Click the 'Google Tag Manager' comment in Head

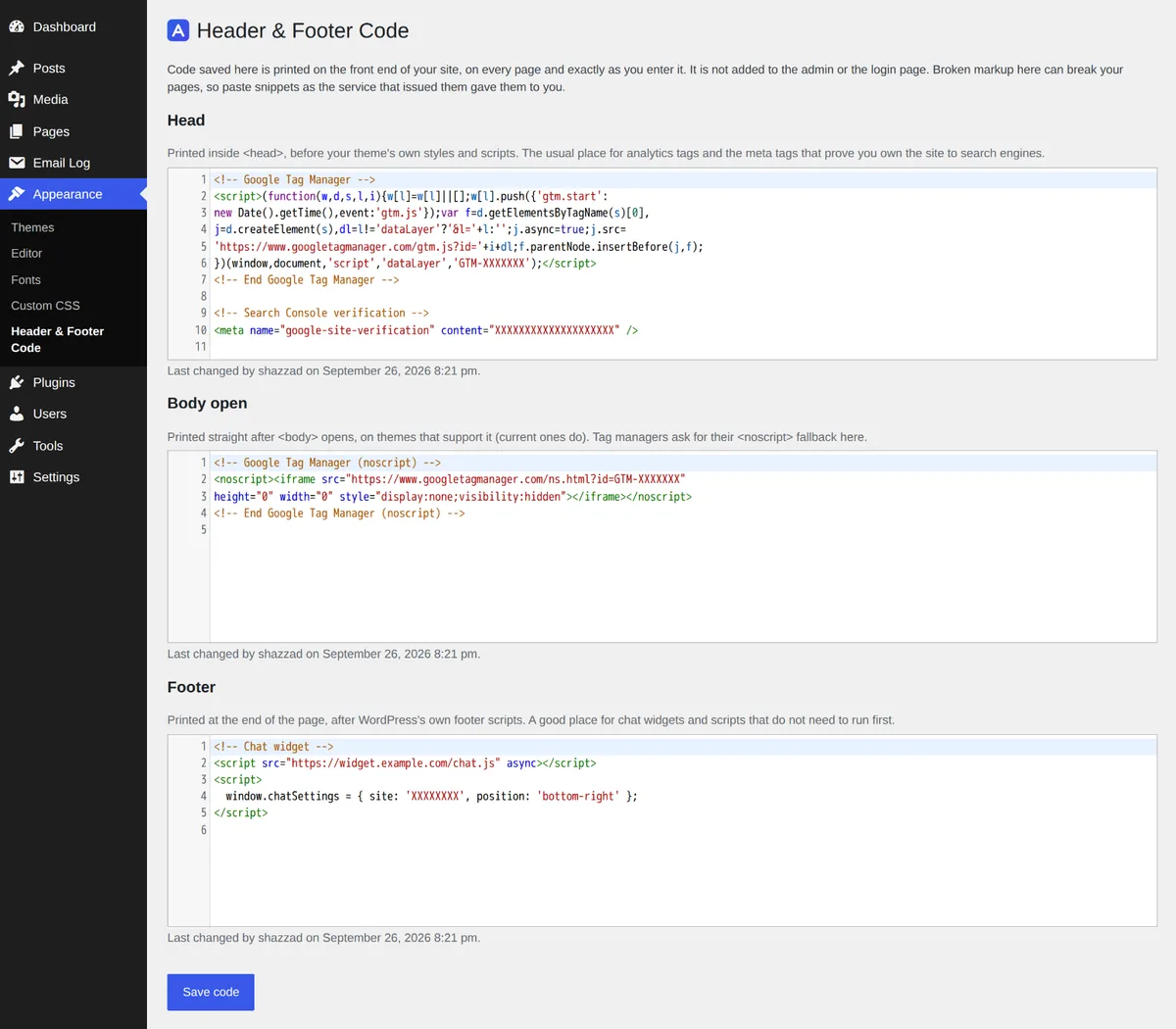tap(294, 179)
